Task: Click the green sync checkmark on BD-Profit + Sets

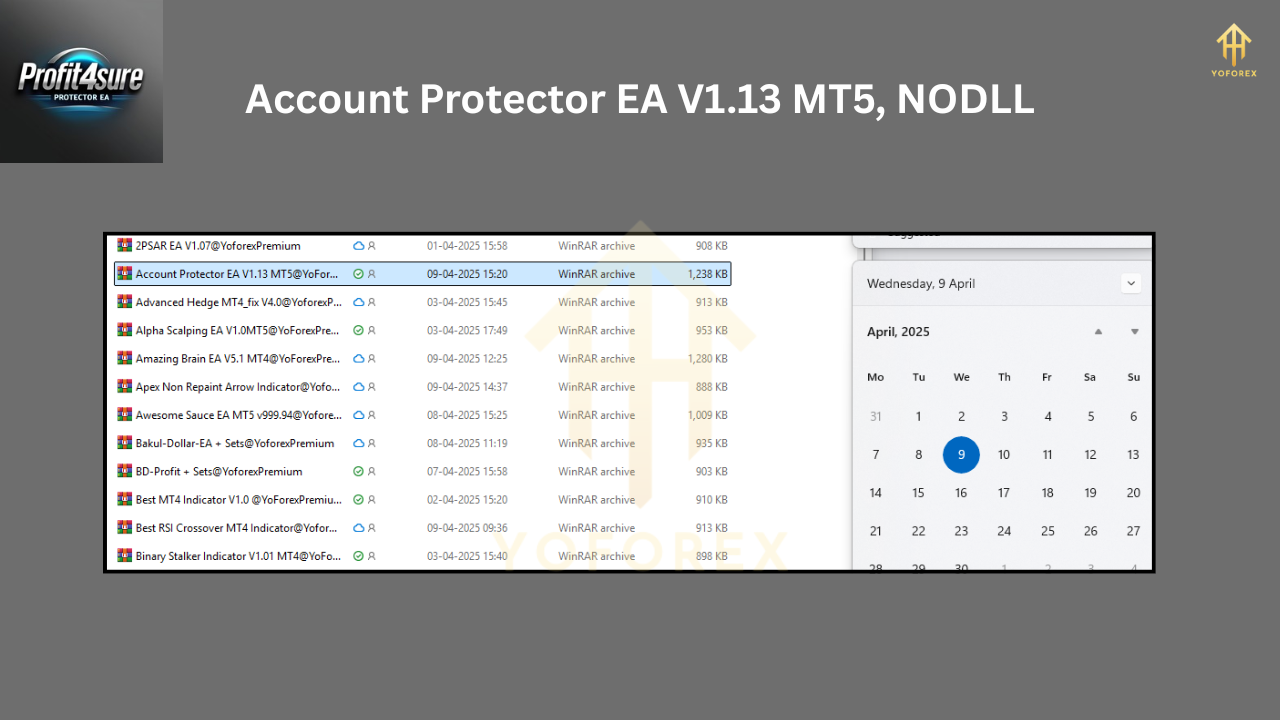Action: (x=359, y=471)
